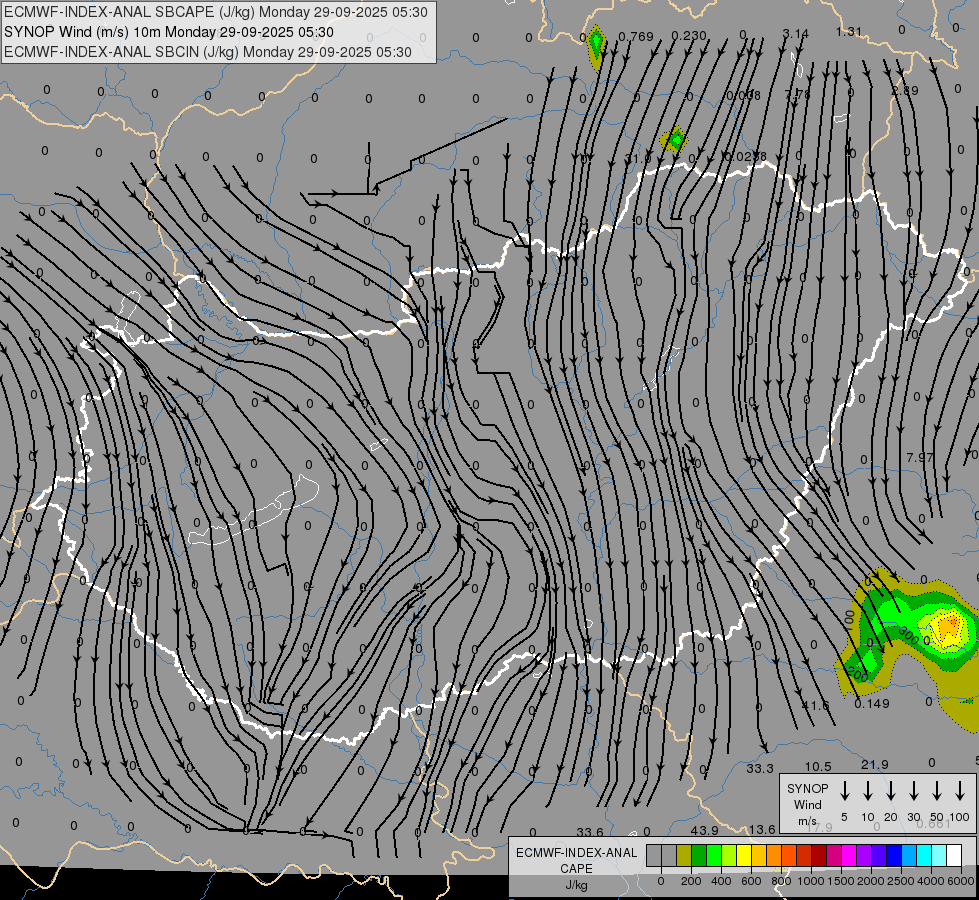
Task: Pick the dark red swatch right of 1000
Action: pyautogui.click(x=819, y=856)
